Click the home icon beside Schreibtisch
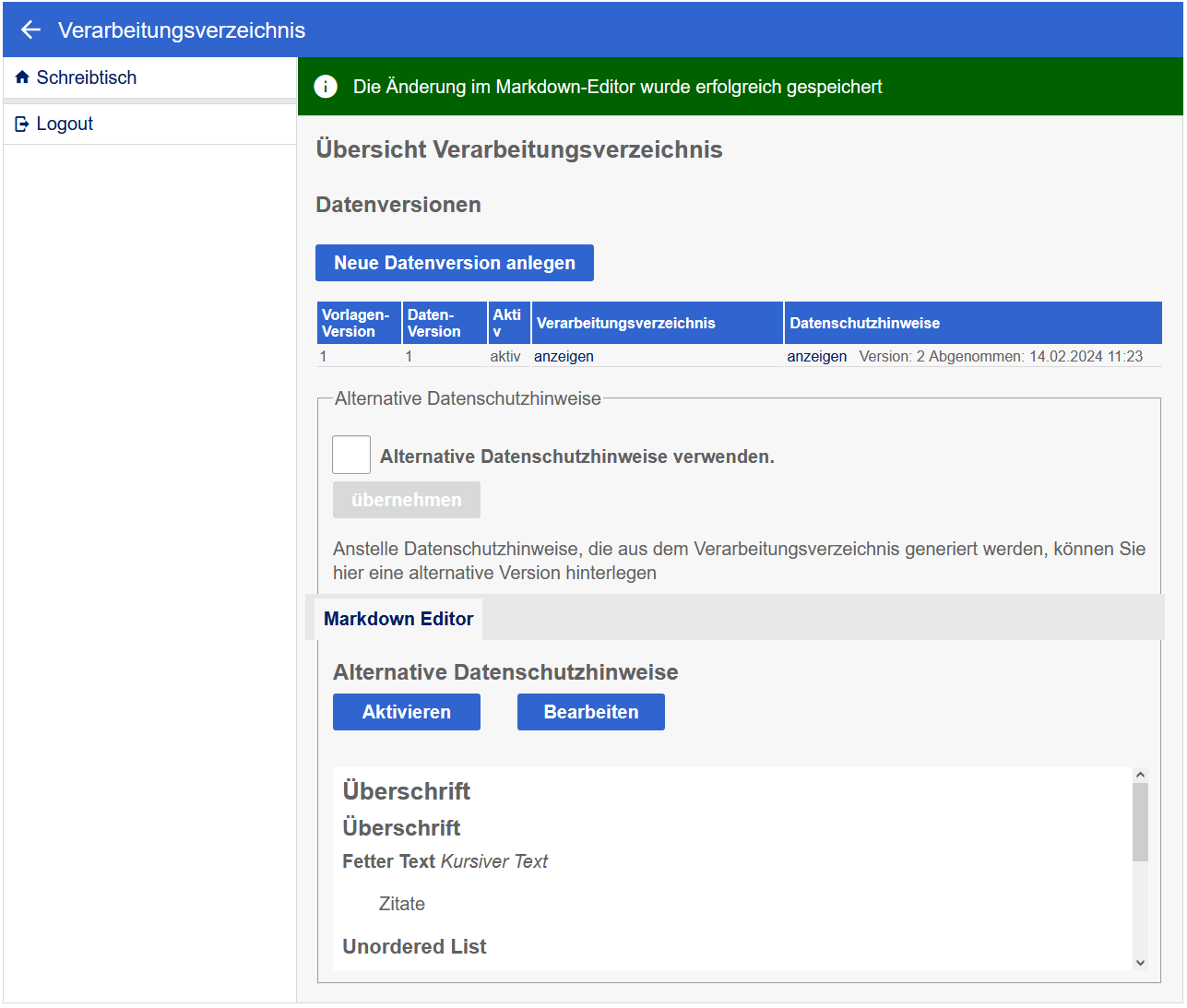Image resolution: width=1187 pixels, height=1008 pixels. pyautogui.click(x=22, y=77)
